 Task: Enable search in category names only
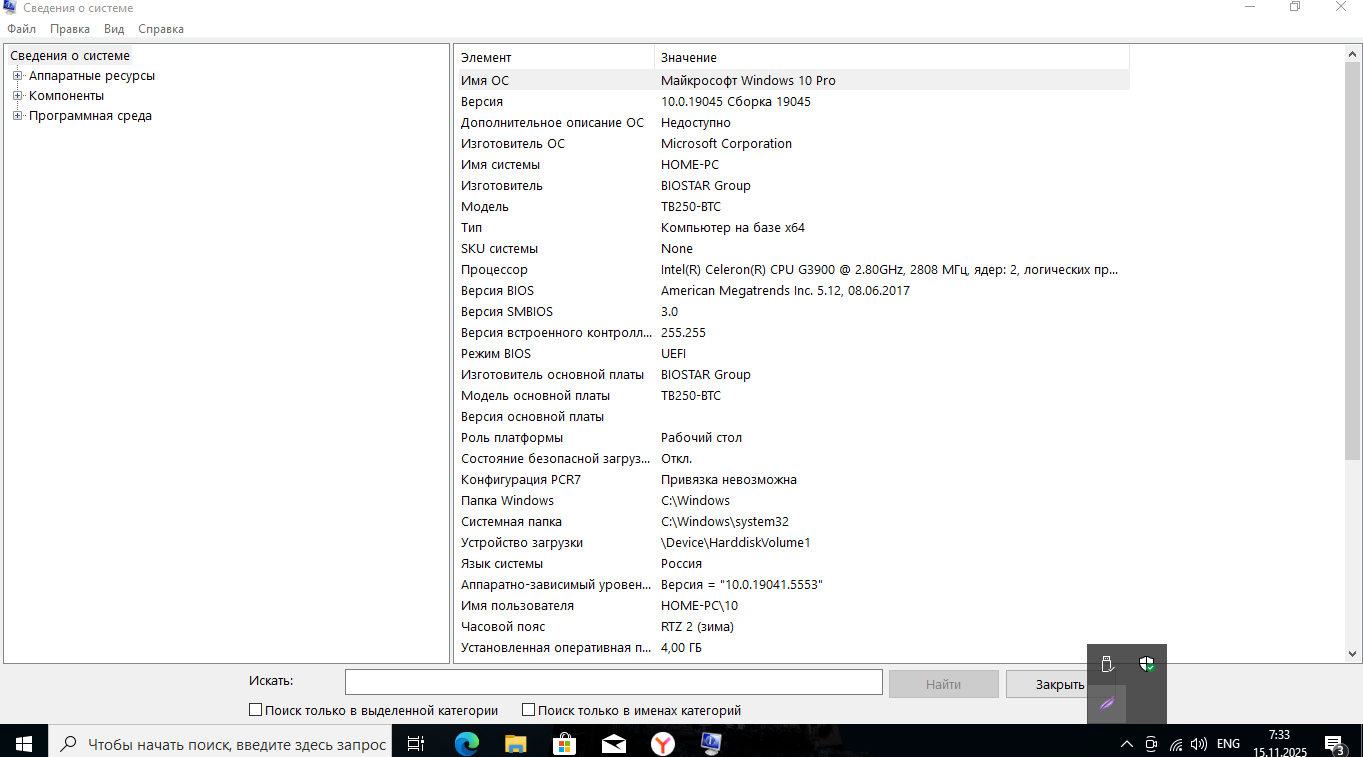tap(528, 710)
